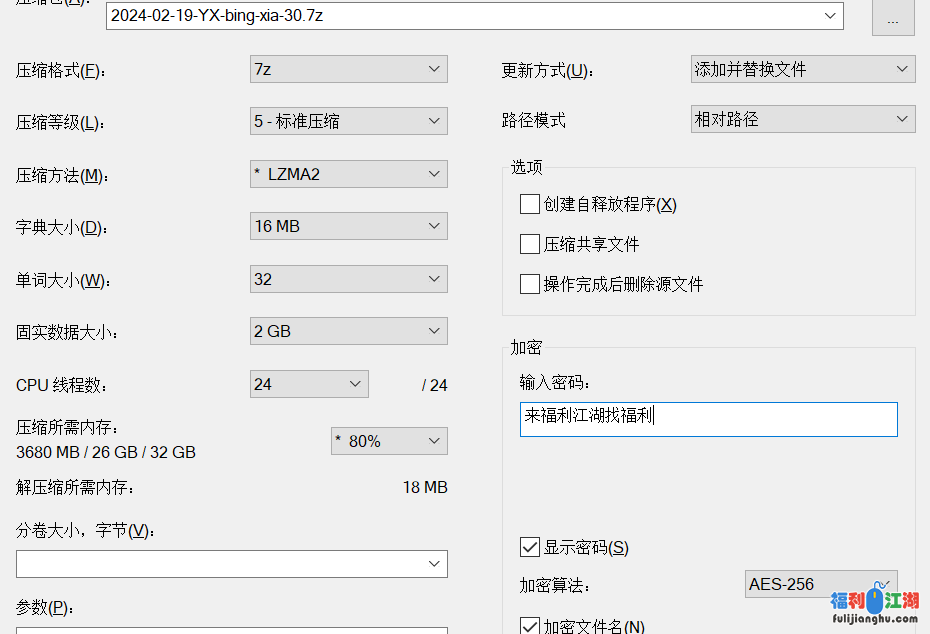Open the CPU 线程数 dropdown

(x=309, y=384)
